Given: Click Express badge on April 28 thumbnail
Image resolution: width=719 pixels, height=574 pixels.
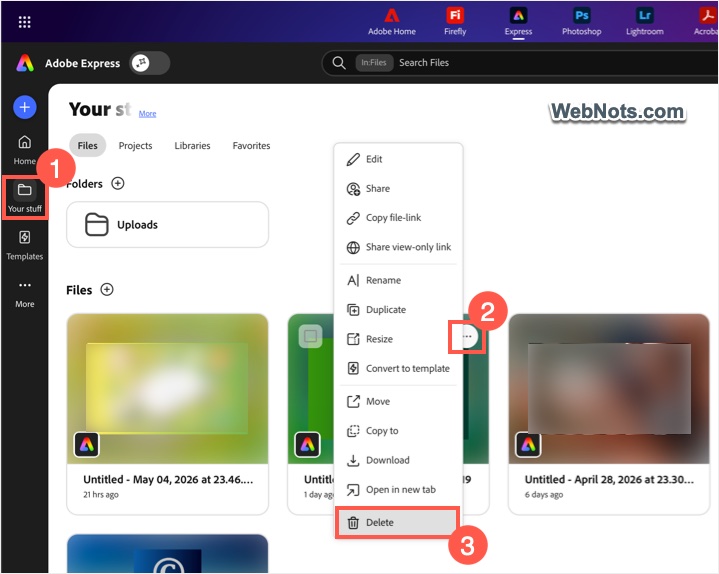Looking at the screenshot, I should 528,444.
